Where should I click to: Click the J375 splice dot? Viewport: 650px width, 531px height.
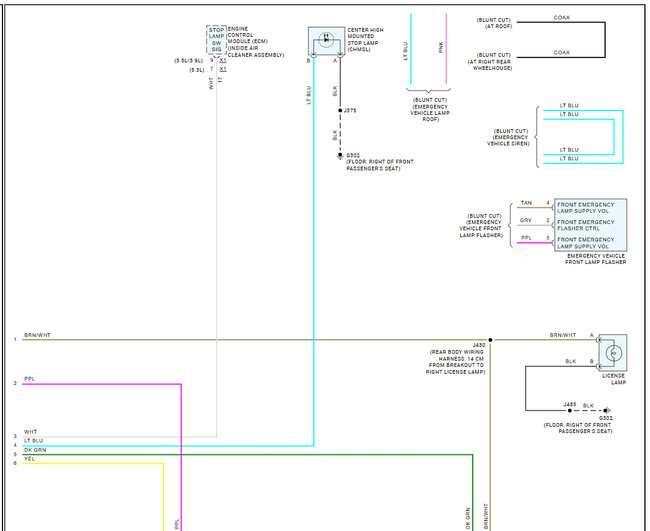pyautogui.click(x=340, y=111)
